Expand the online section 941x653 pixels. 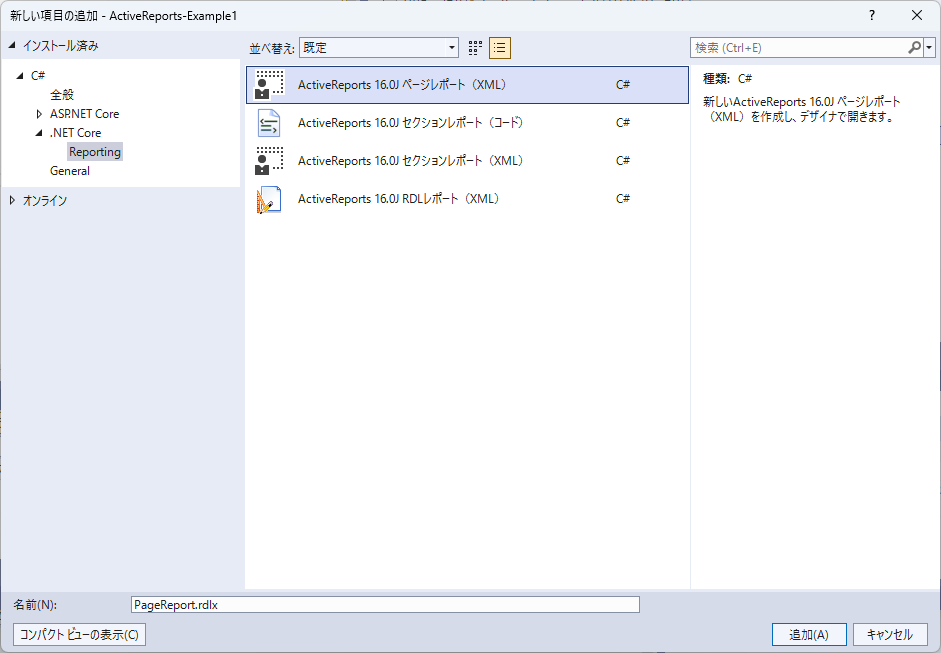(x=12, y=200)
